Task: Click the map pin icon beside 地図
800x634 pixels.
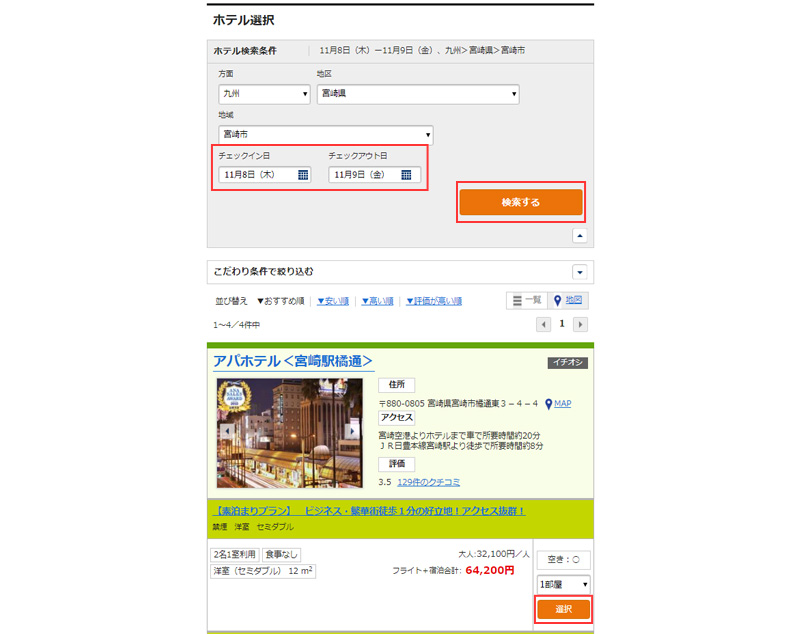Action: coord(558,301)
